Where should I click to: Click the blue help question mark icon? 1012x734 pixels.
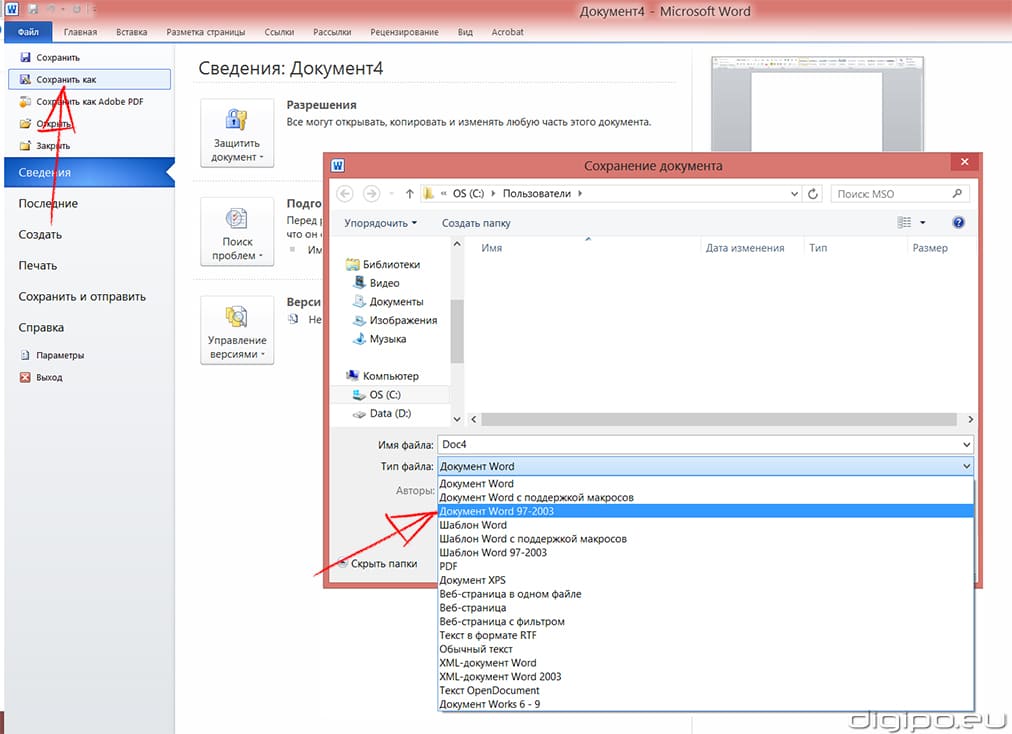(958, 223)
